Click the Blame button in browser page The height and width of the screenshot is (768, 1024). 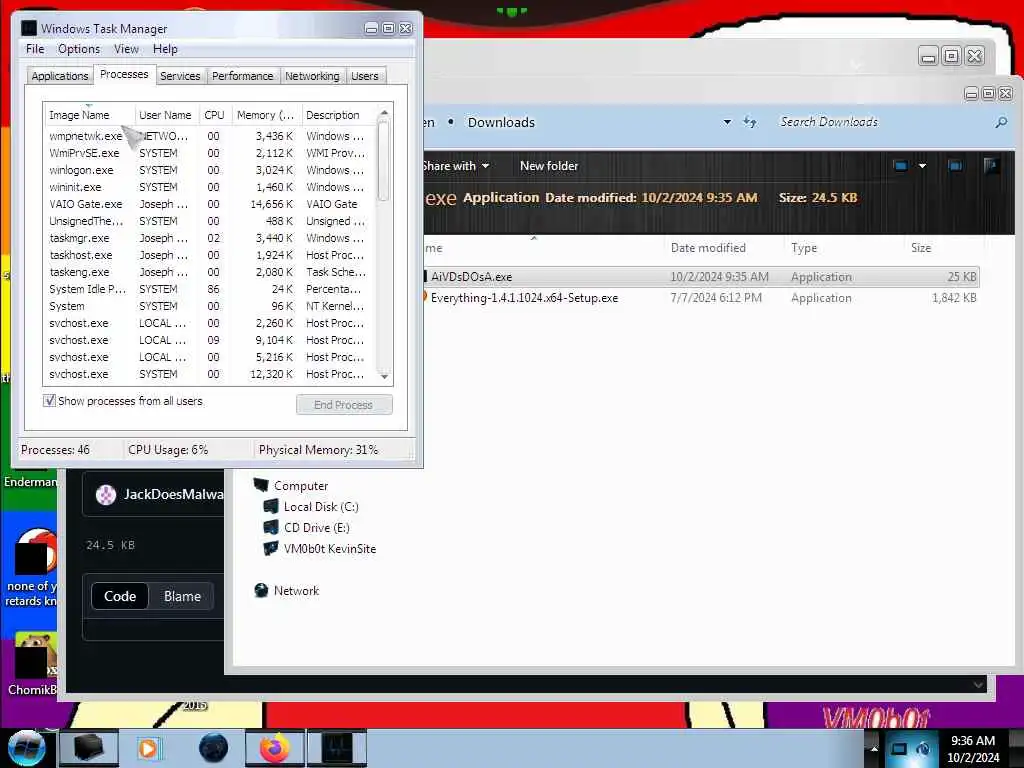(x=182, y=596)
